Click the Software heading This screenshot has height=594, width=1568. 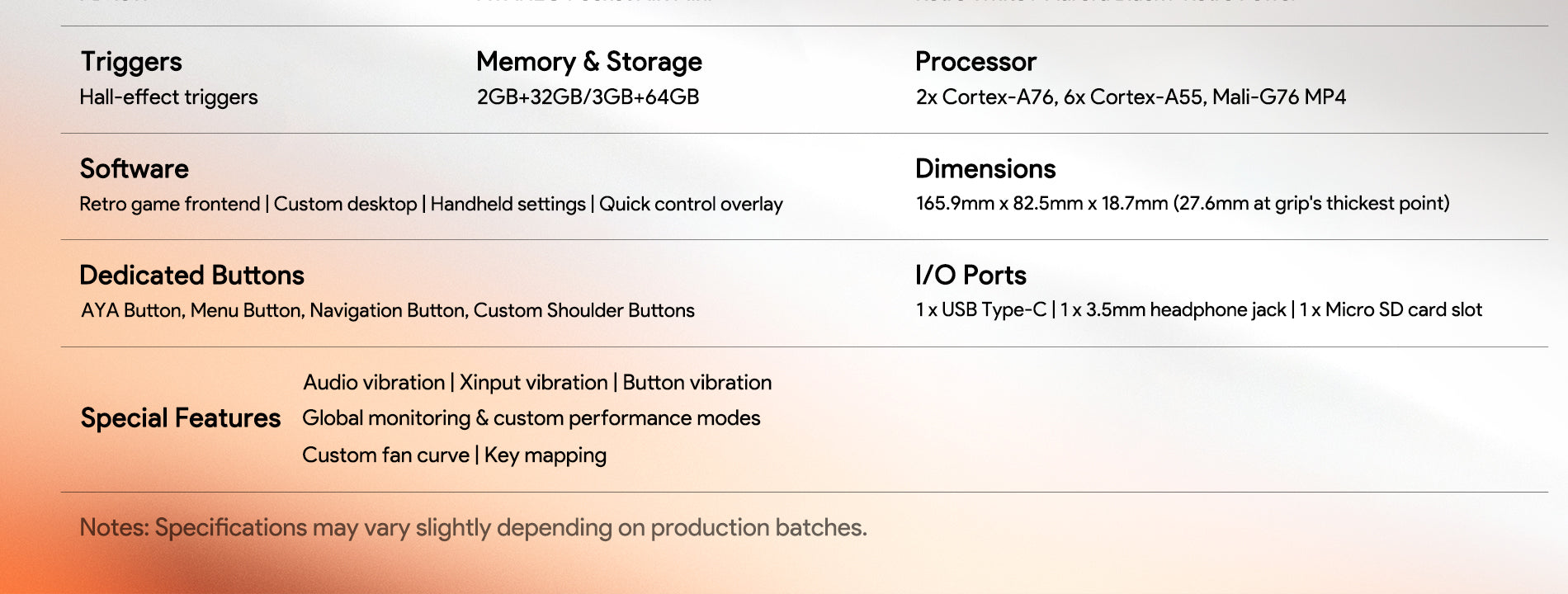pyautogui.click(x=134, y=169)
